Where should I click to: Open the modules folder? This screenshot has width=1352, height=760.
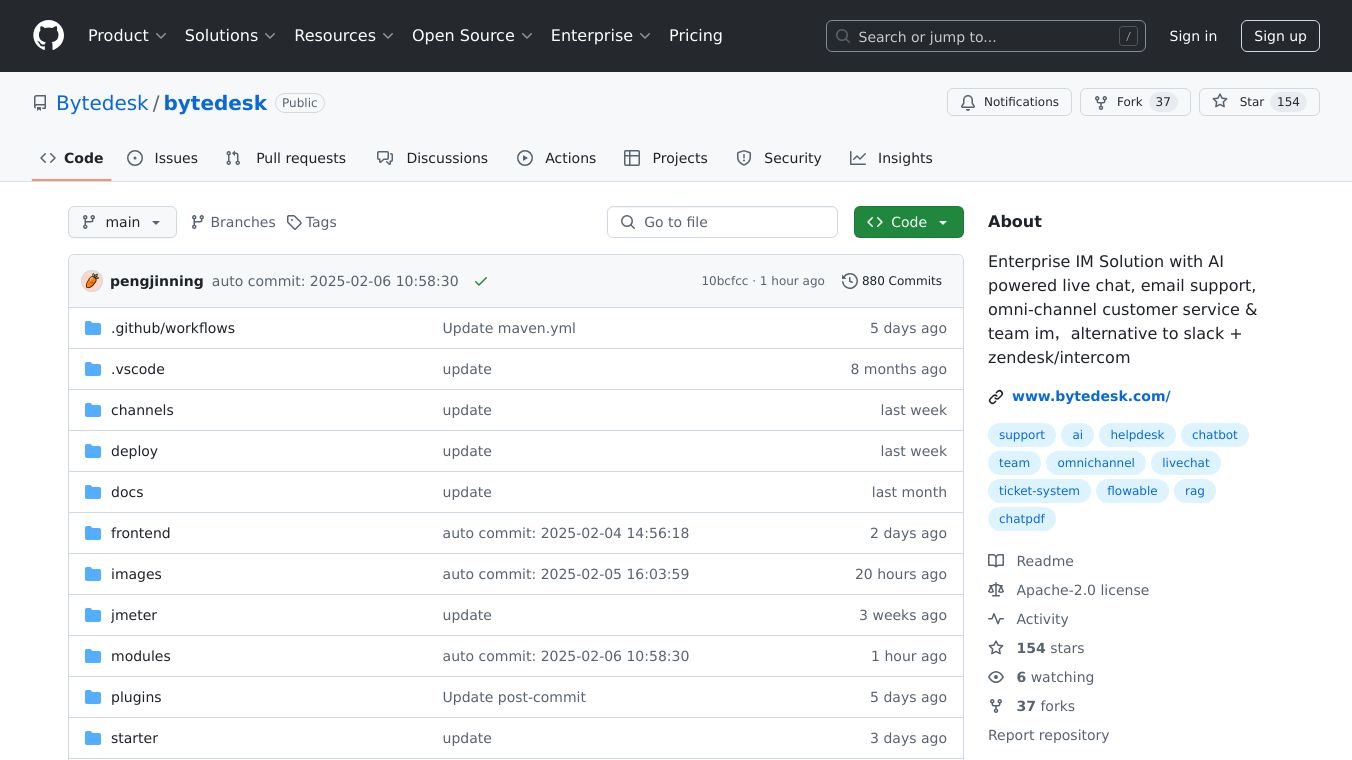[141, 656]
